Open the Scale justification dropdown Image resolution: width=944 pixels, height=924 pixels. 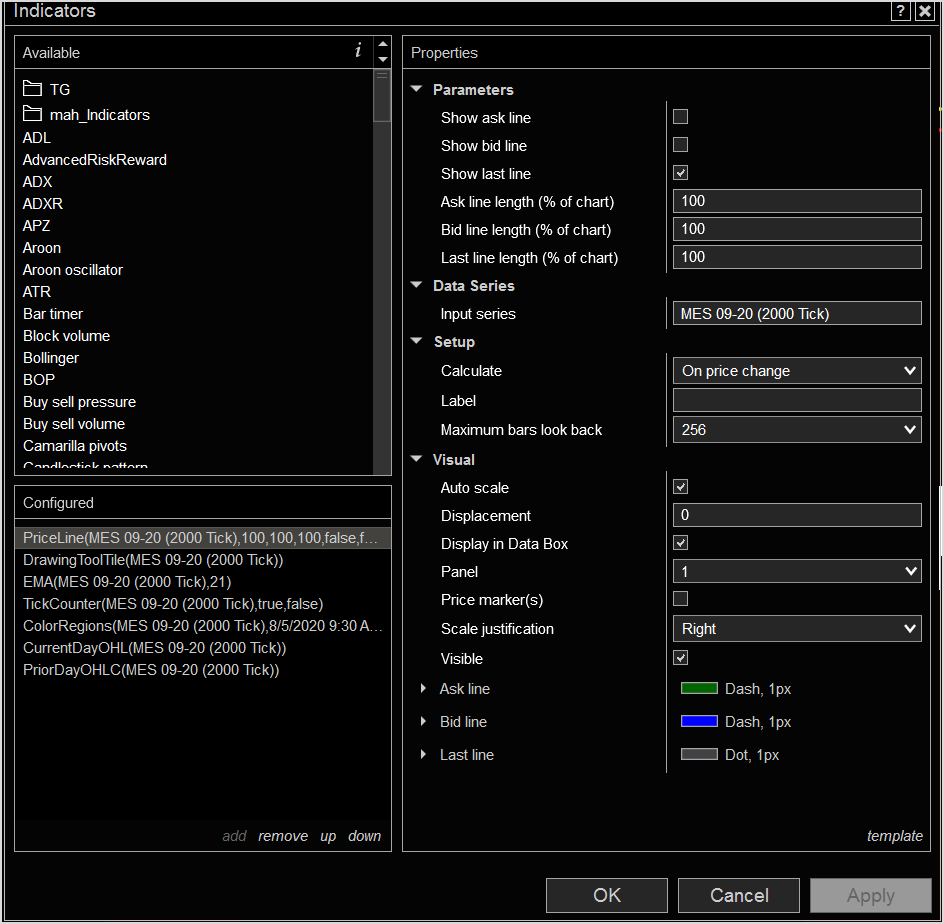[x=797, y=628]
